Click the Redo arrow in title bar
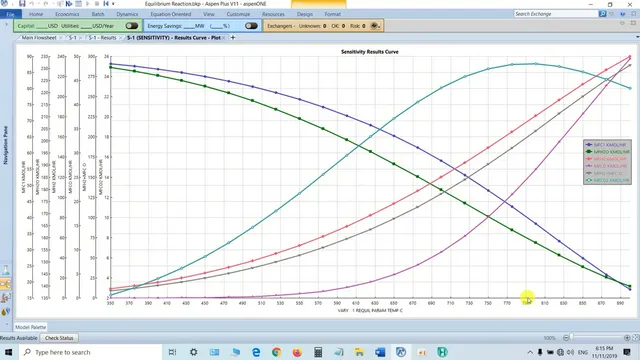640x360 pixels. click(x=46, y=4)
